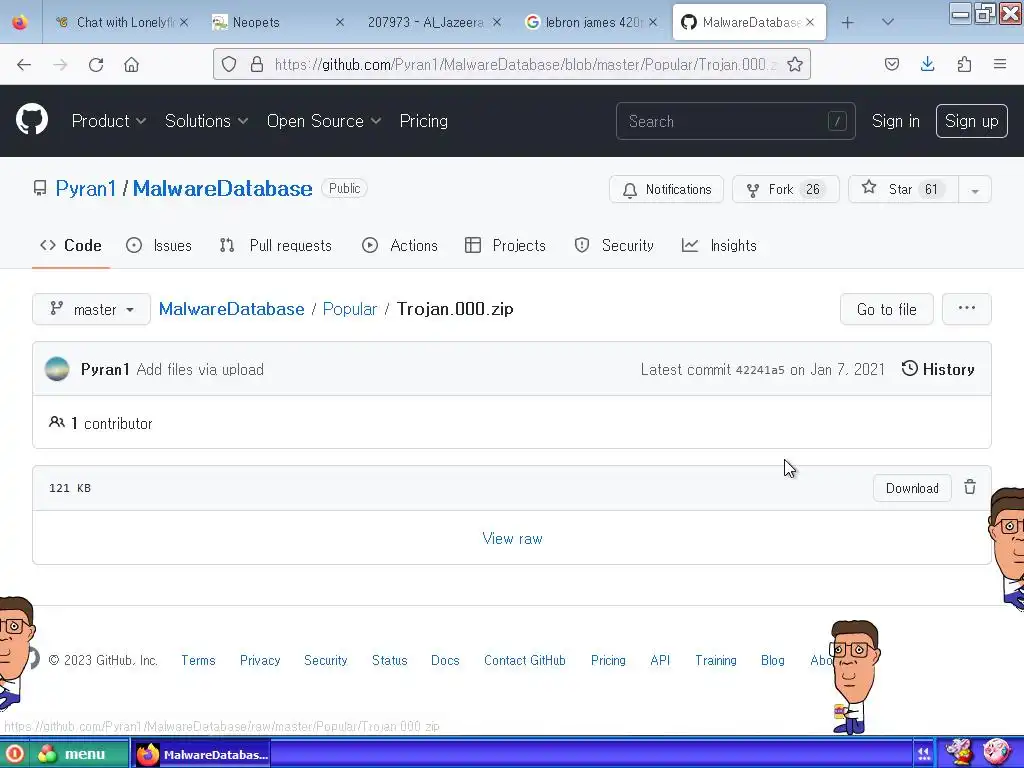Open the Pyran1 owner link

pos(86,189)
